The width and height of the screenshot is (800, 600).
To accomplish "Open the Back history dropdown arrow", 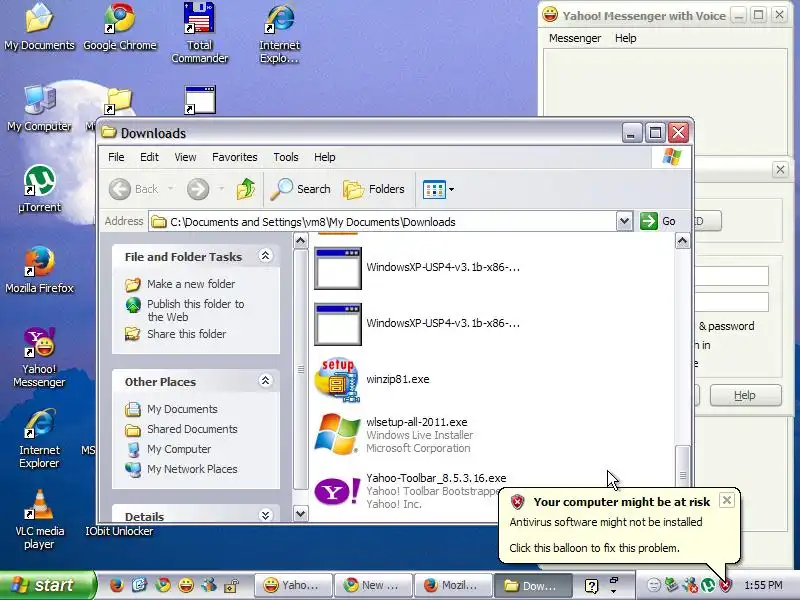I will click(170, 189).
